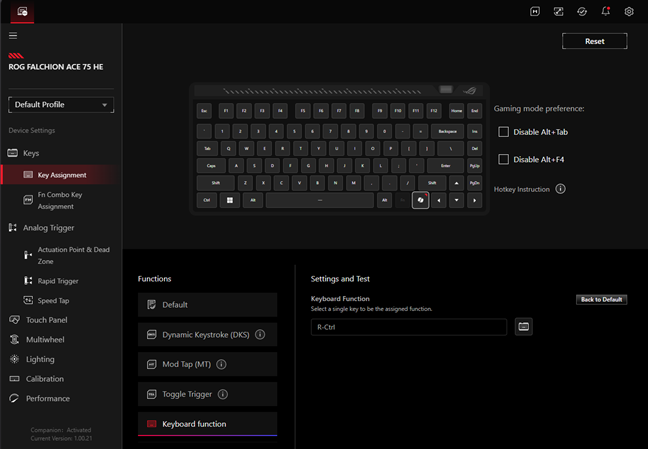Screen dimensions: 648x449
Task: Select the Backspace key on keyboard image
Action: 448,131
